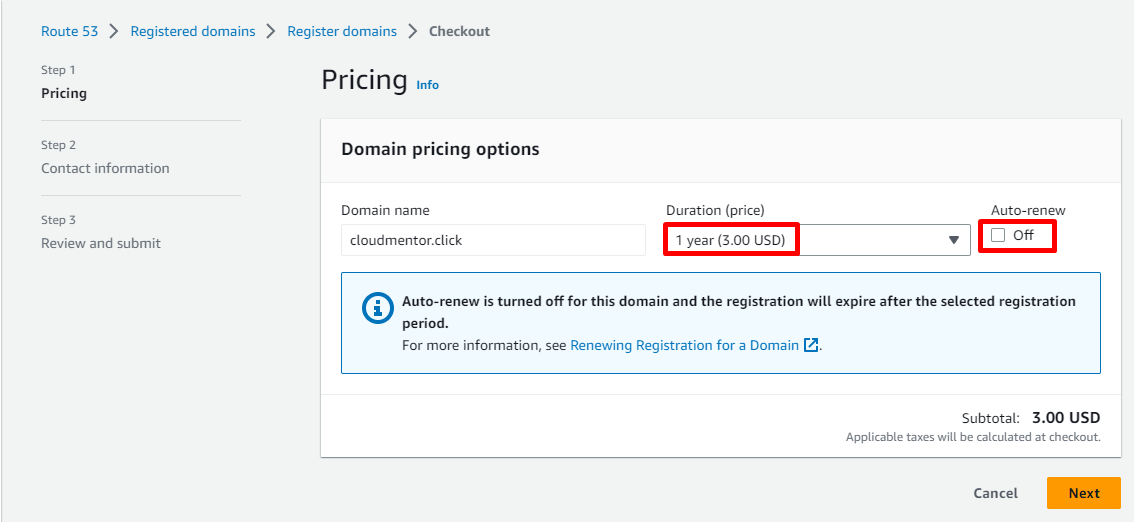Click the breadcrumb chevron after Route 53
The width and height of the screenshot is (1134, 522).
[x=114, y=31]
